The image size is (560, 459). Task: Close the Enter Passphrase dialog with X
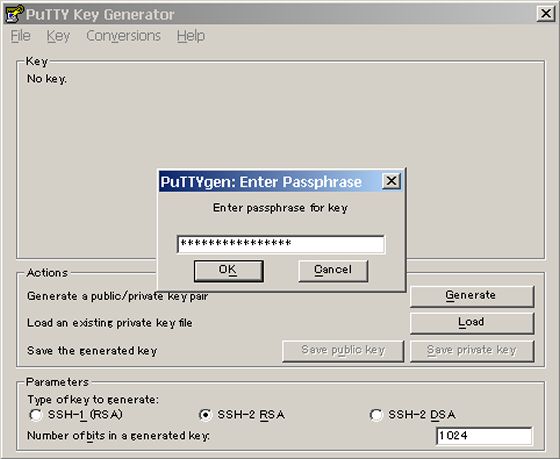point(391,181)
